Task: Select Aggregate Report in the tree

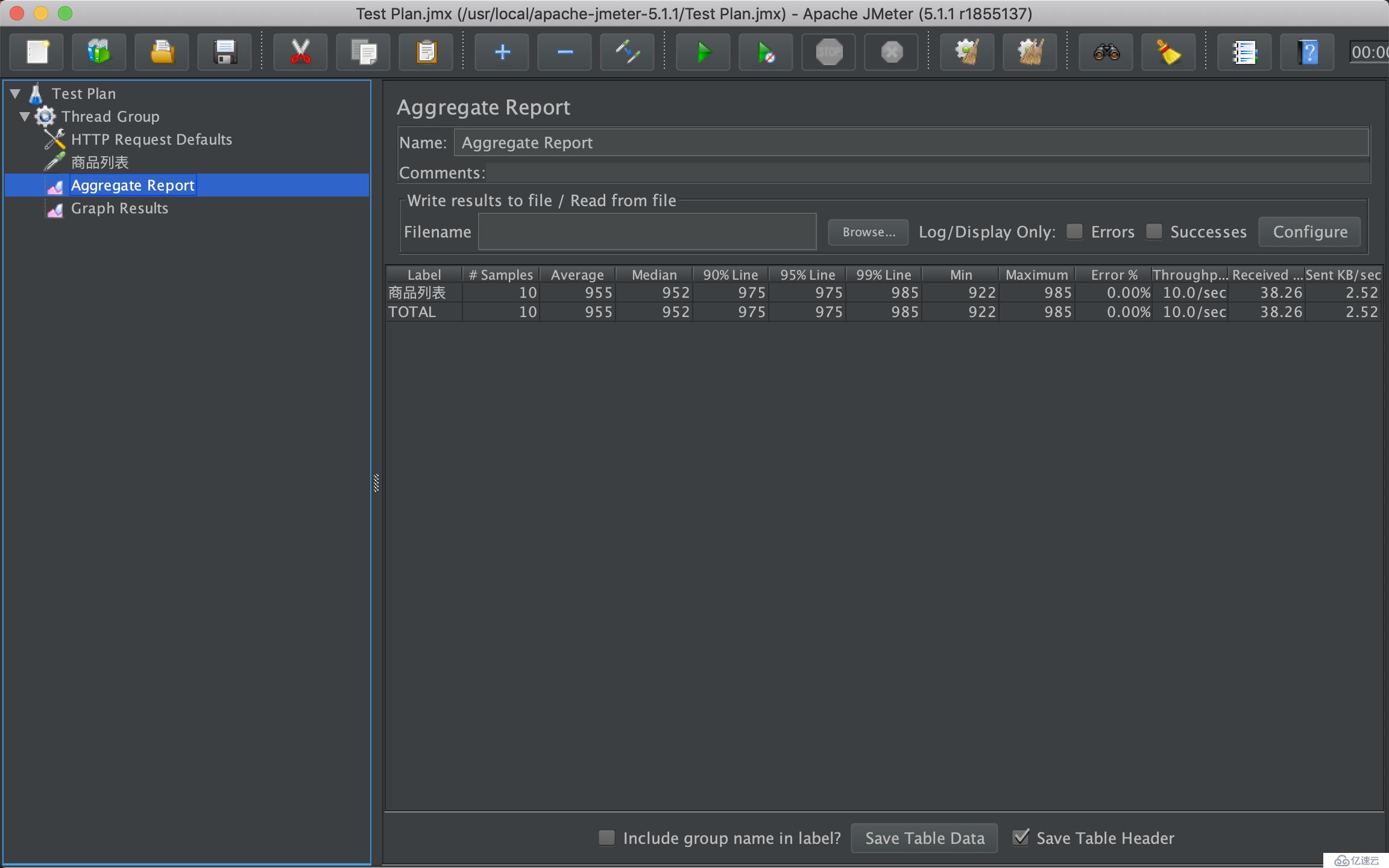Action: click(x=133, y=185)
